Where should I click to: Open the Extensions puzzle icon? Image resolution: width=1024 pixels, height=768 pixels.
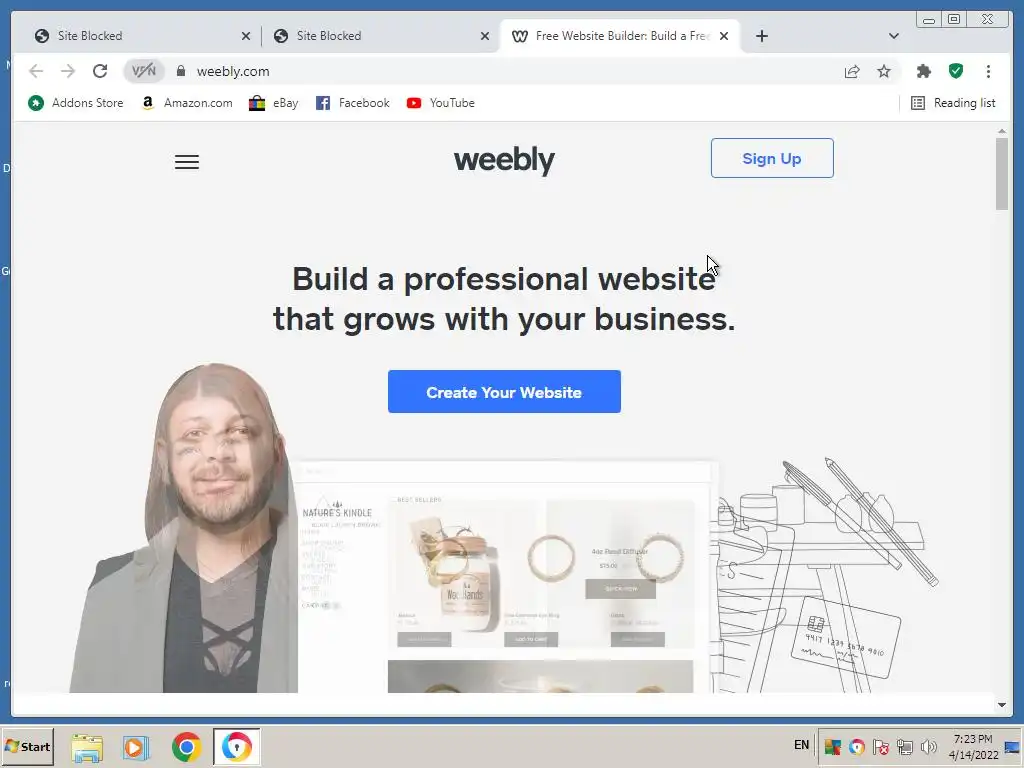pos(923,71)
